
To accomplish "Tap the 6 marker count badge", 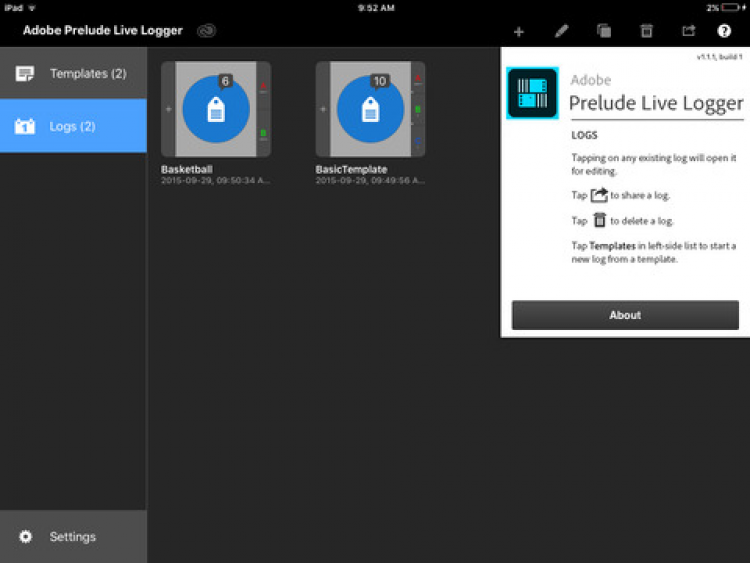I will (225, 81).
